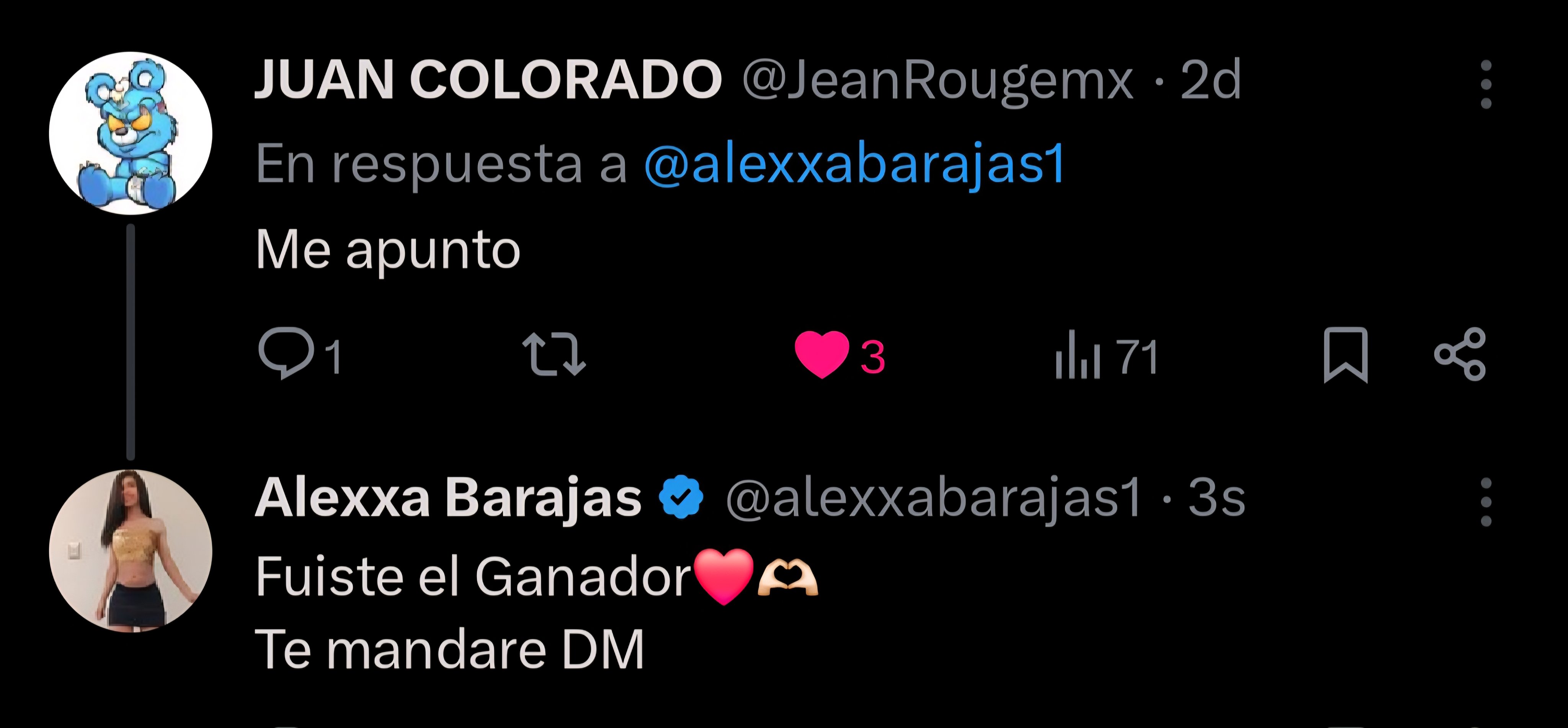1568x728 pixels.
Task: Open the 3s timestamp of the reply
Action: [x=1217, y=497]
